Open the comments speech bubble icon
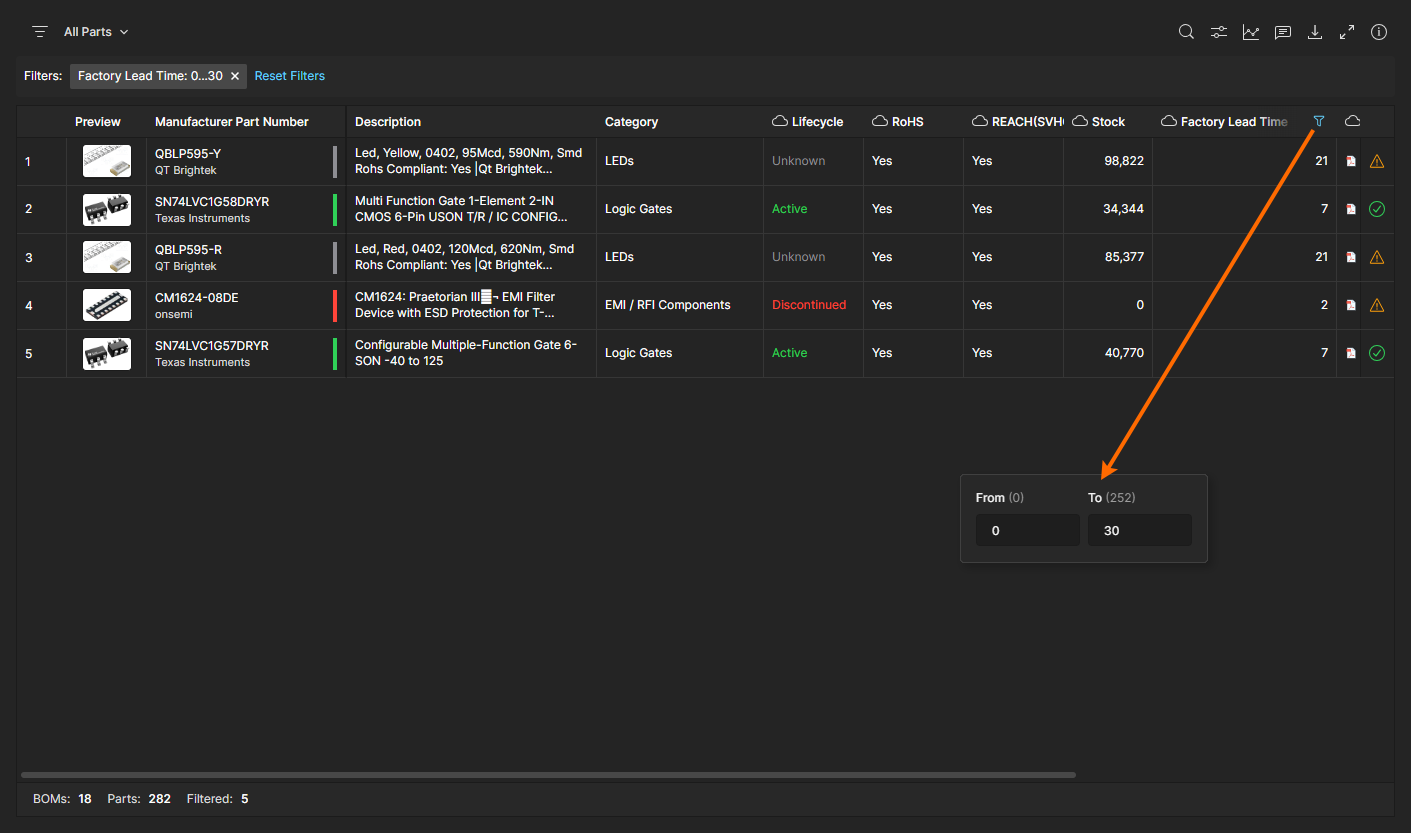 pos(1282,32)
